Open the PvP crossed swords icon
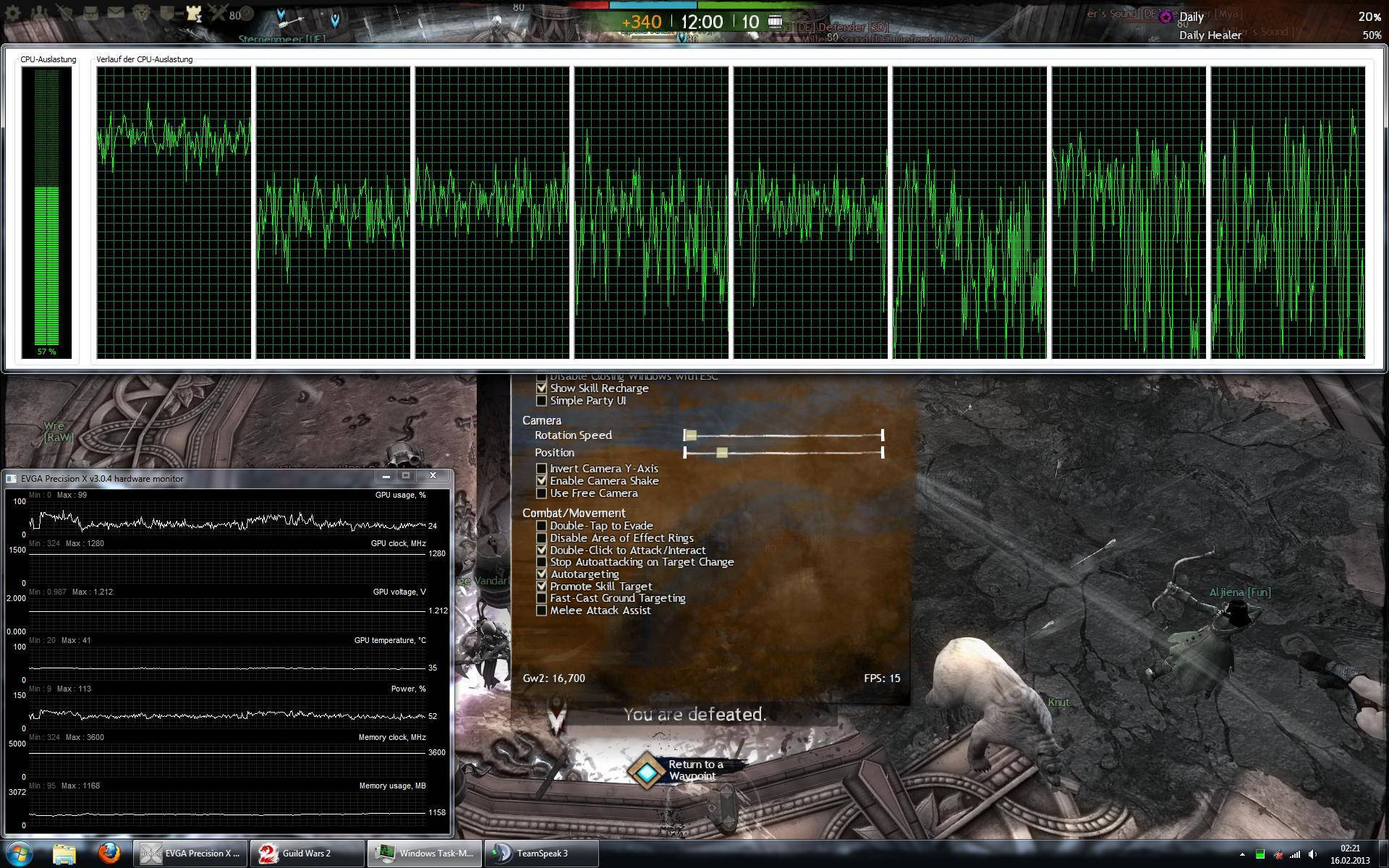 point(218,13)
